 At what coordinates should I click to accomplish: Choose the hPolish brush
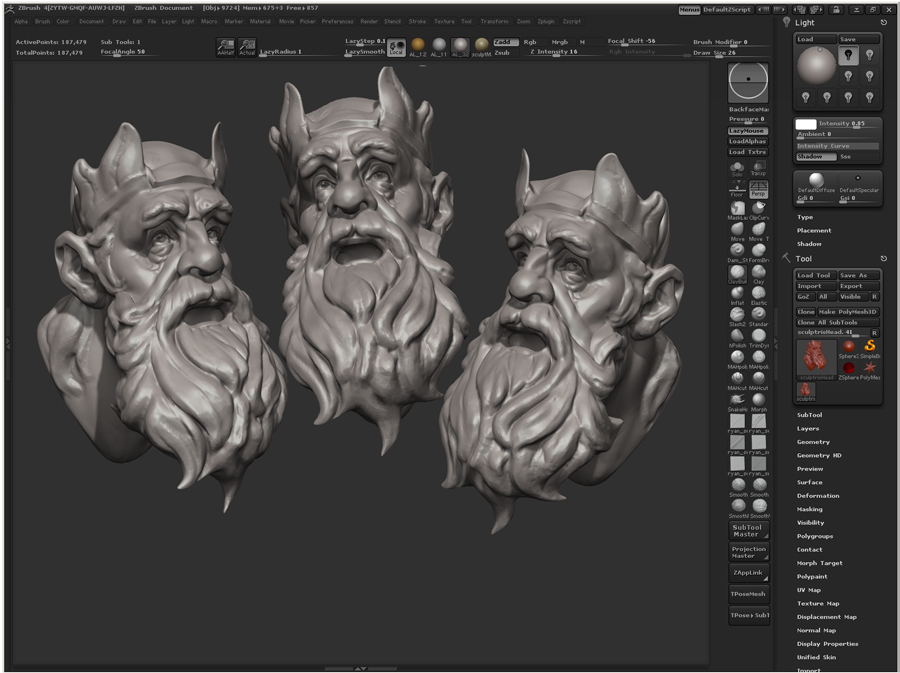pyautogui.click(x=737, y=335)
